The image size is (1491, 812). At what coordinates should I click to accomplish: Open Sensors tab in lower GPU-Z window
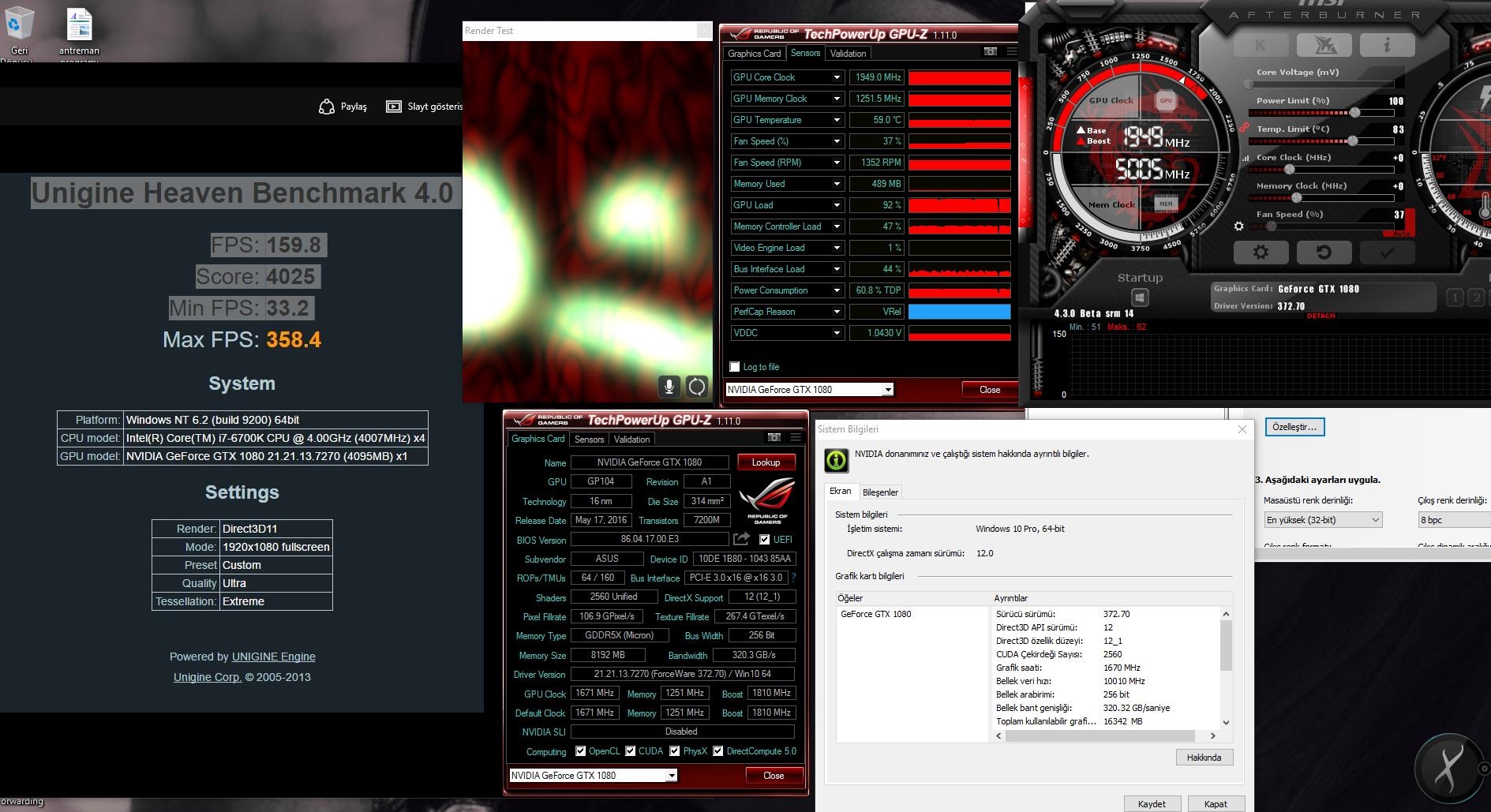coord(589,440)
